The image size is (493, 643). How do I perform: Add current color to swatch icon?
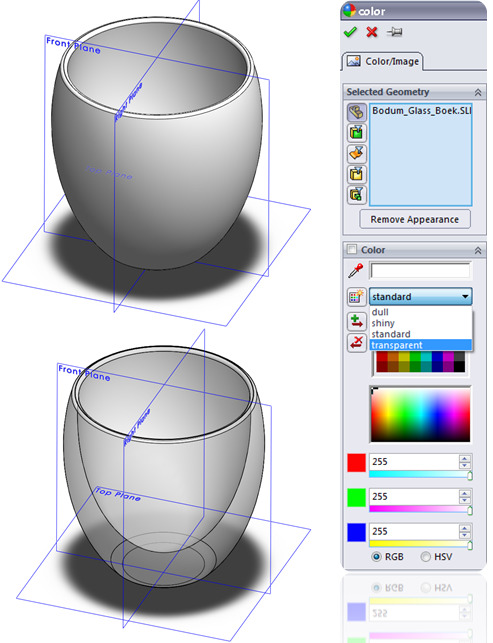tap(356, 321)
